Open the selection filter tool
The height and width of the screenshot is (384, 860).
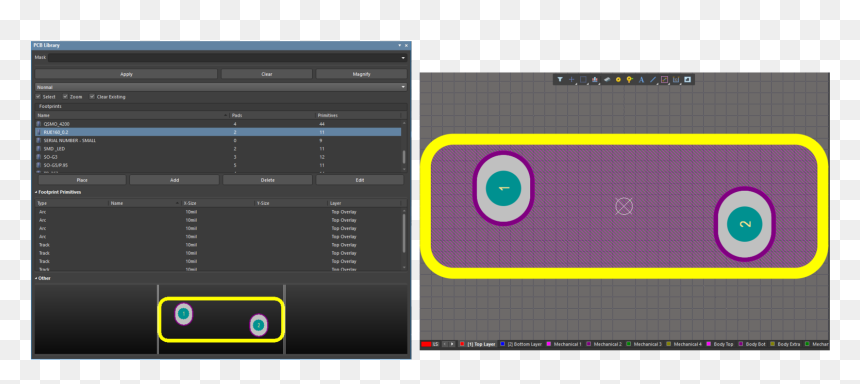pyautogui.click(x=559, y=80)
